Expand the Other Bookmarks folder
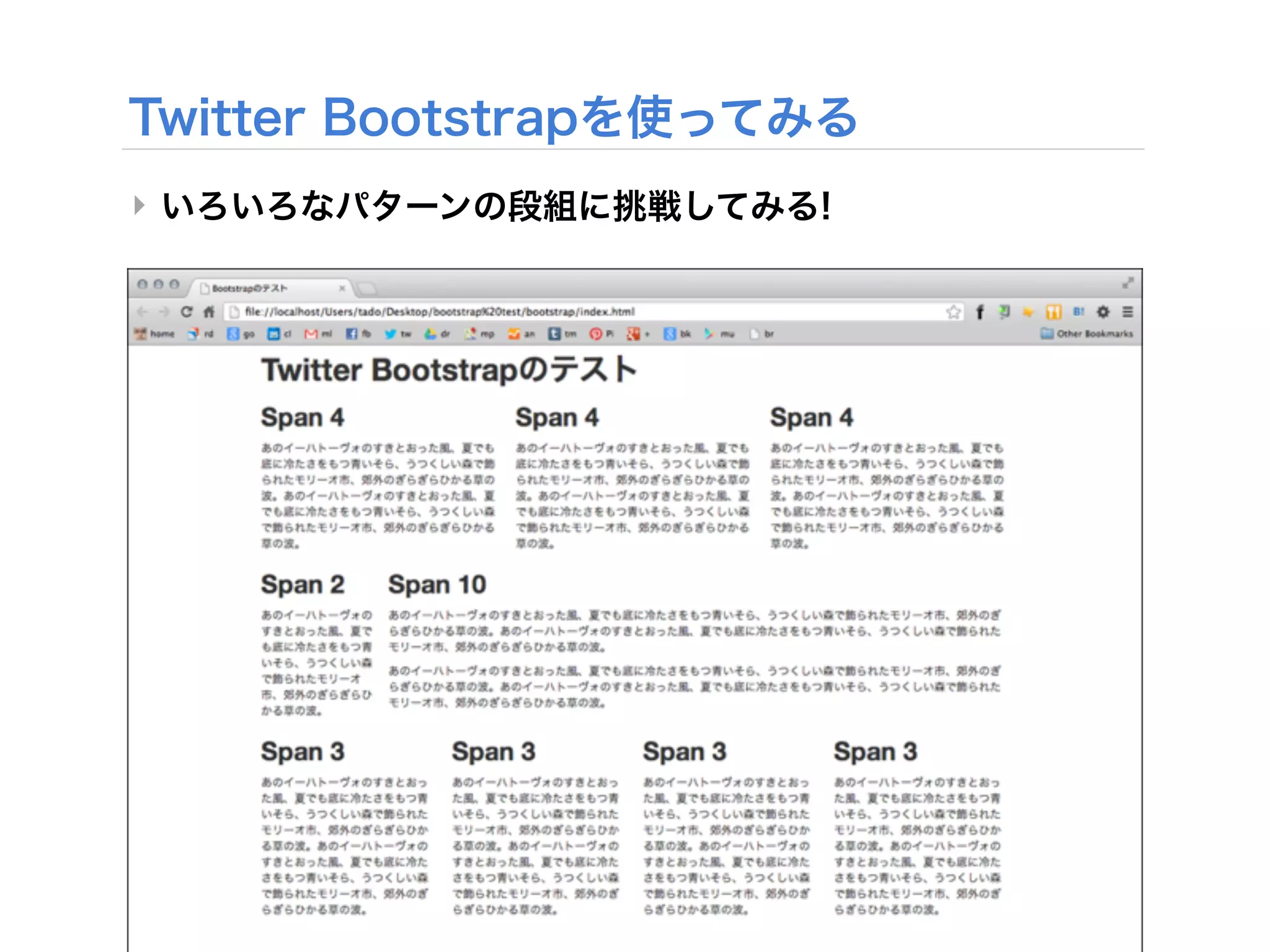The height and width of the screenshot is (952, 1270). pyautogui.click(x=1087, y=334)
